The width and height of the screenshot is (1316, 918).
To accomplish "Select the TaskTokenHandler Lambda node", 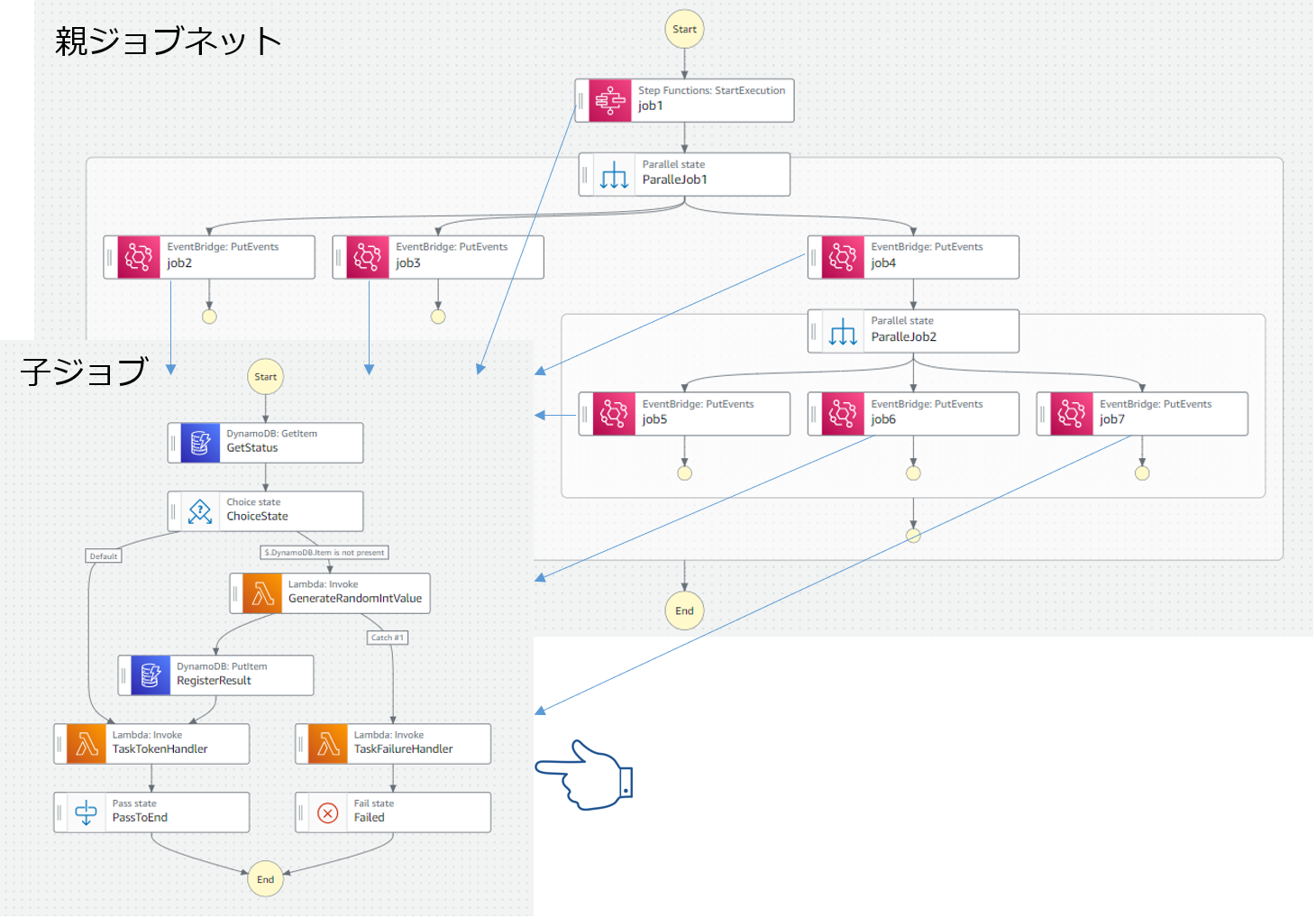I will tap(151, 744).
